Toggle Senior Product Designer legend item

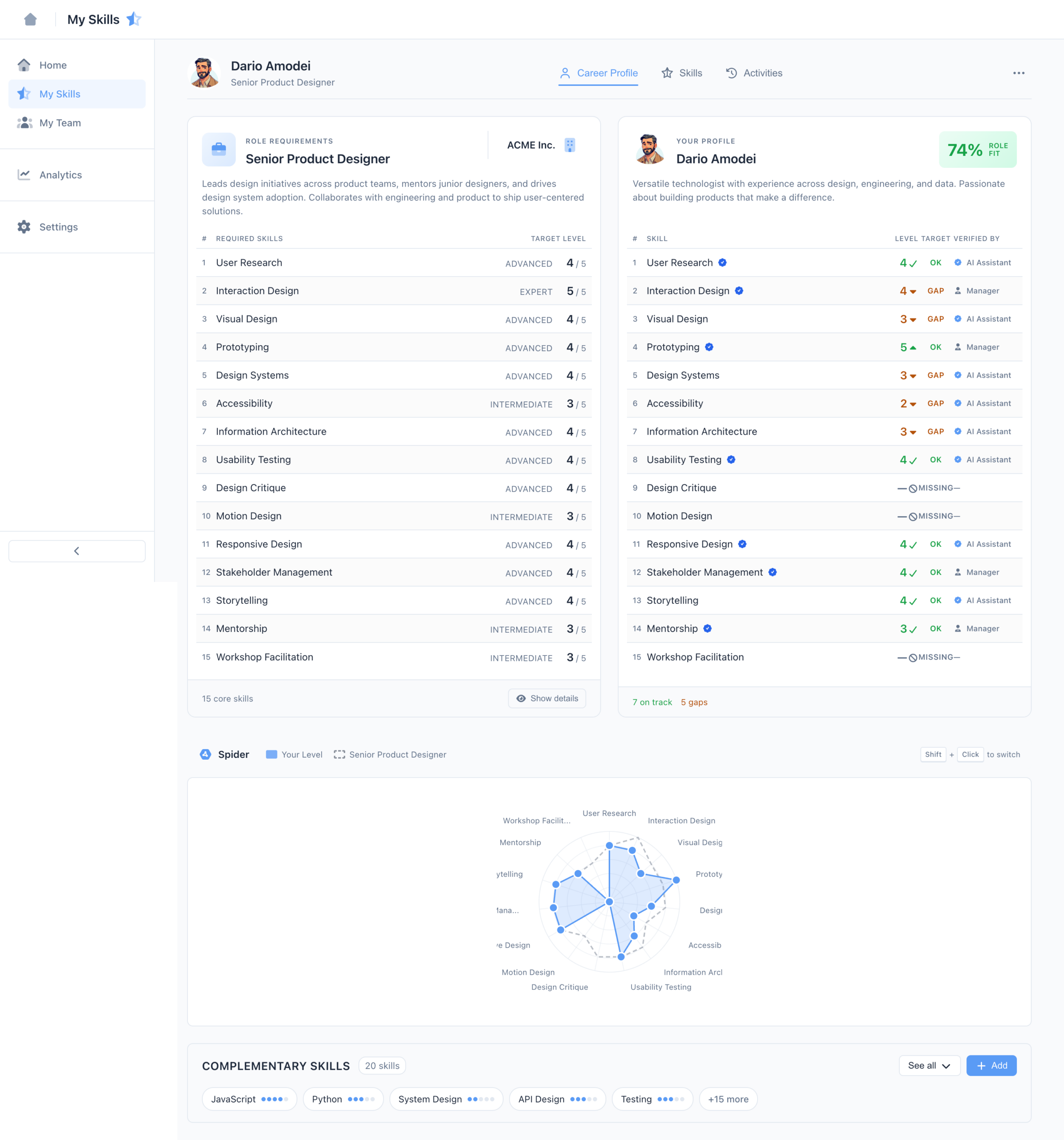click(x=390, y=755)
